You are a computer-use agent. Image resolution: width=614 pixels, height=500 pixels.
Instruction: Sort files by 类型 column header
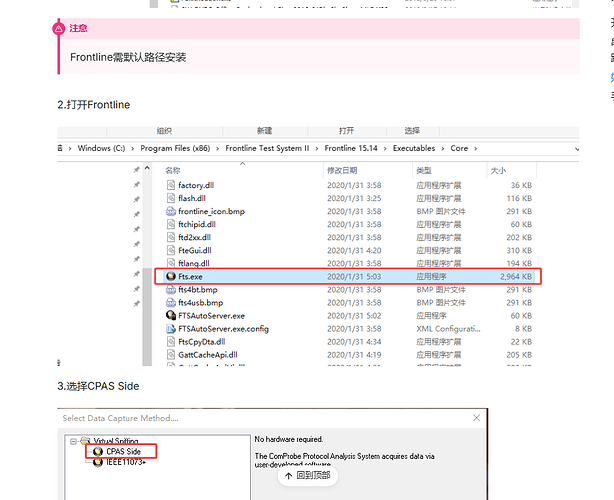424,170
